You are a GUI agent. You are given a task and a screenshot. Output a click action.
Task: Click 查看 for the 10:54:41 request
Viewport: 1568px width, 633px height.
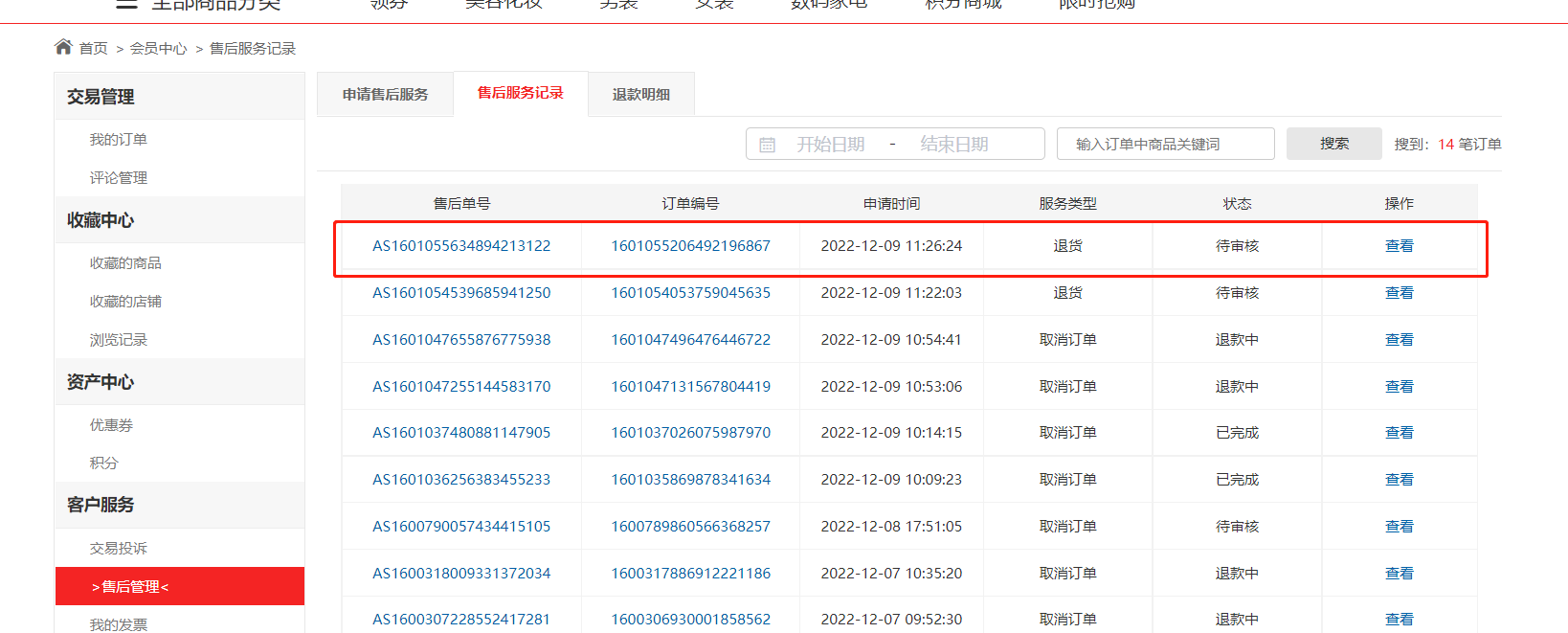point(1400,340)
